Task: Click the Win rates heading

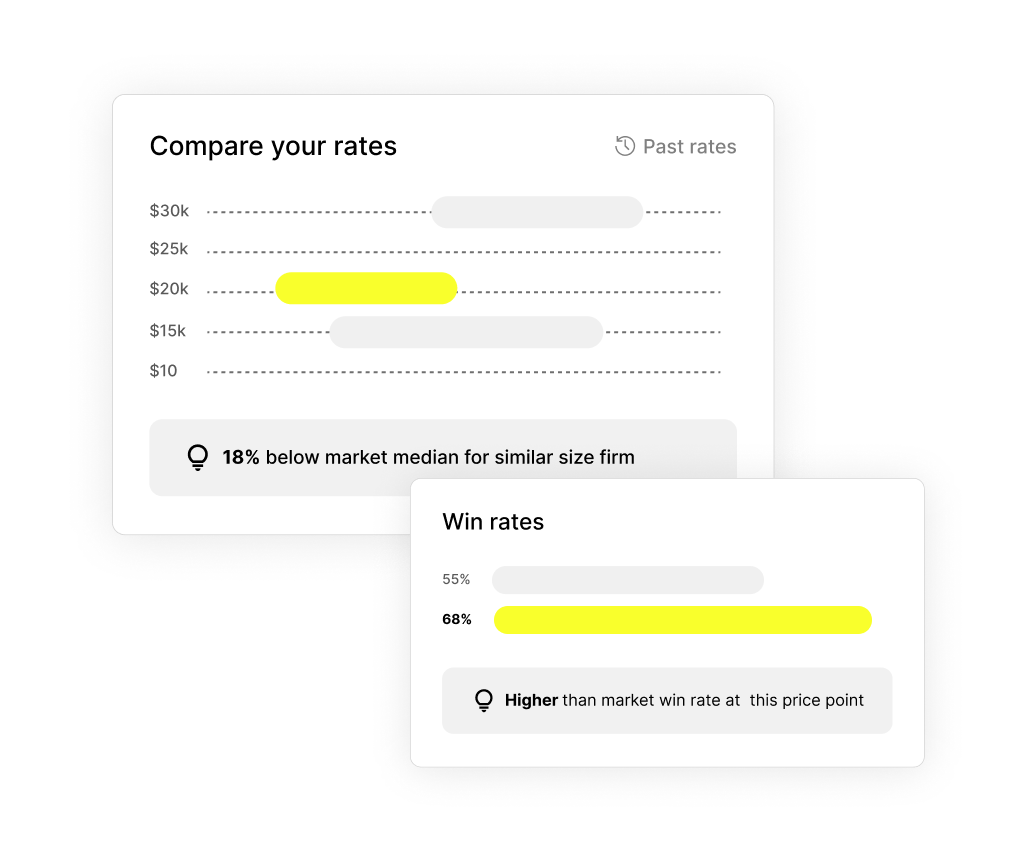Action: coord(493,522)
